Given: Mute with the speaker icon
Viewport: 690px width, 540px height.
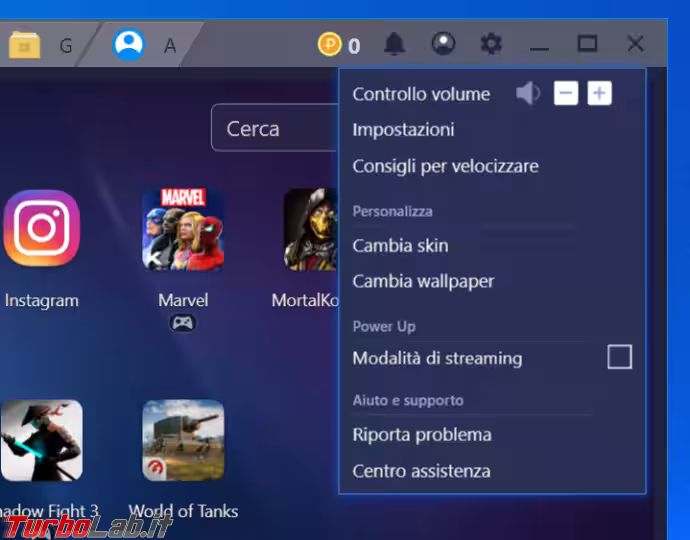Looking at the screenshot, I should tap(528, 93).
